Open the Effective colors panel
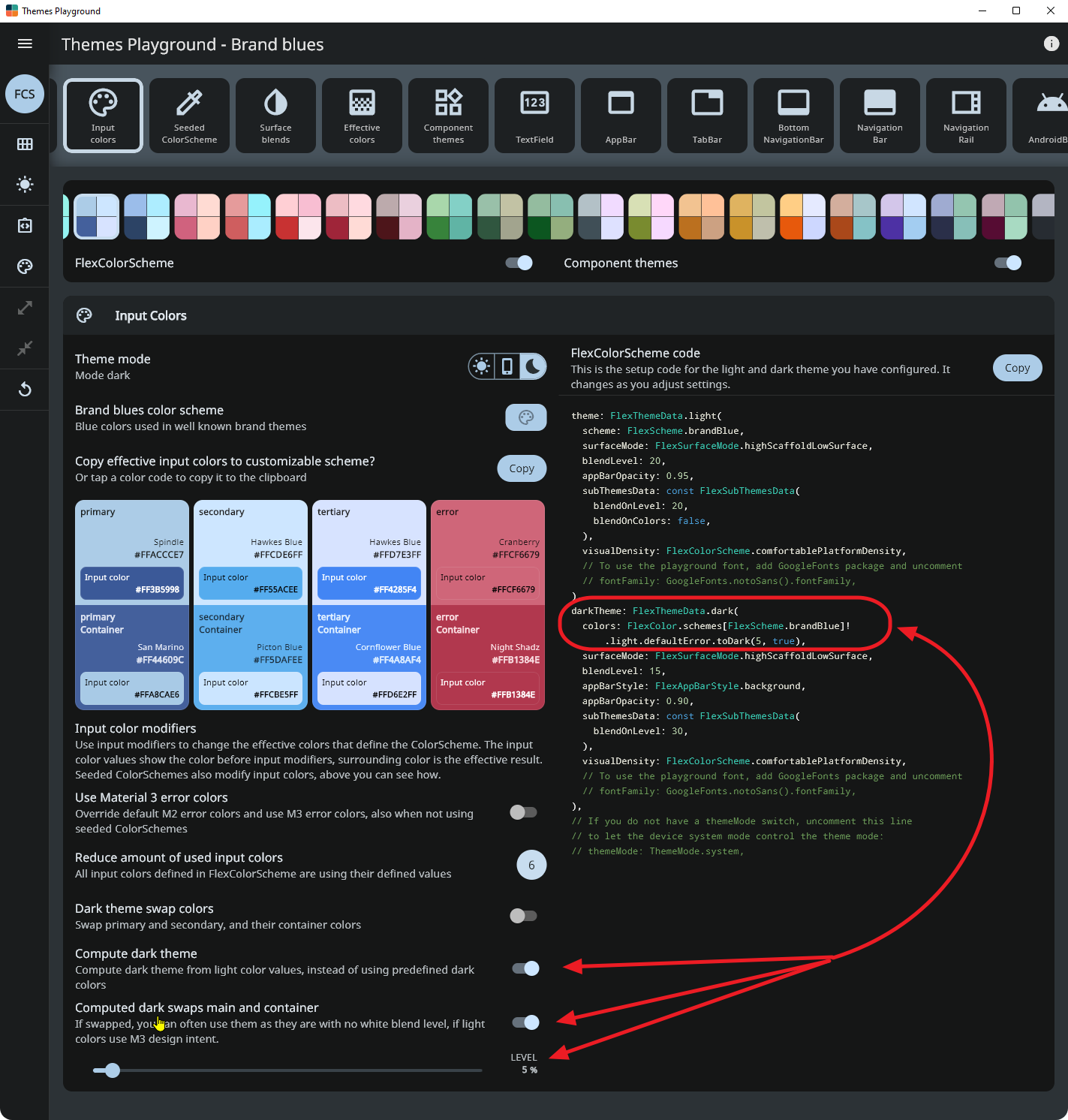Image resolution: width=1068 pixels, height=1120 pixels. 362,116
